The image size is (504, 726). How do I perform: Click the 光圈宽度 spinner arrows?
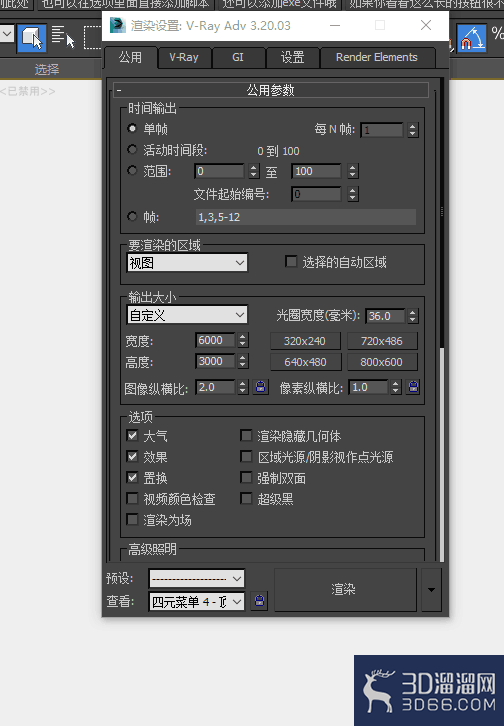(413, 316)
